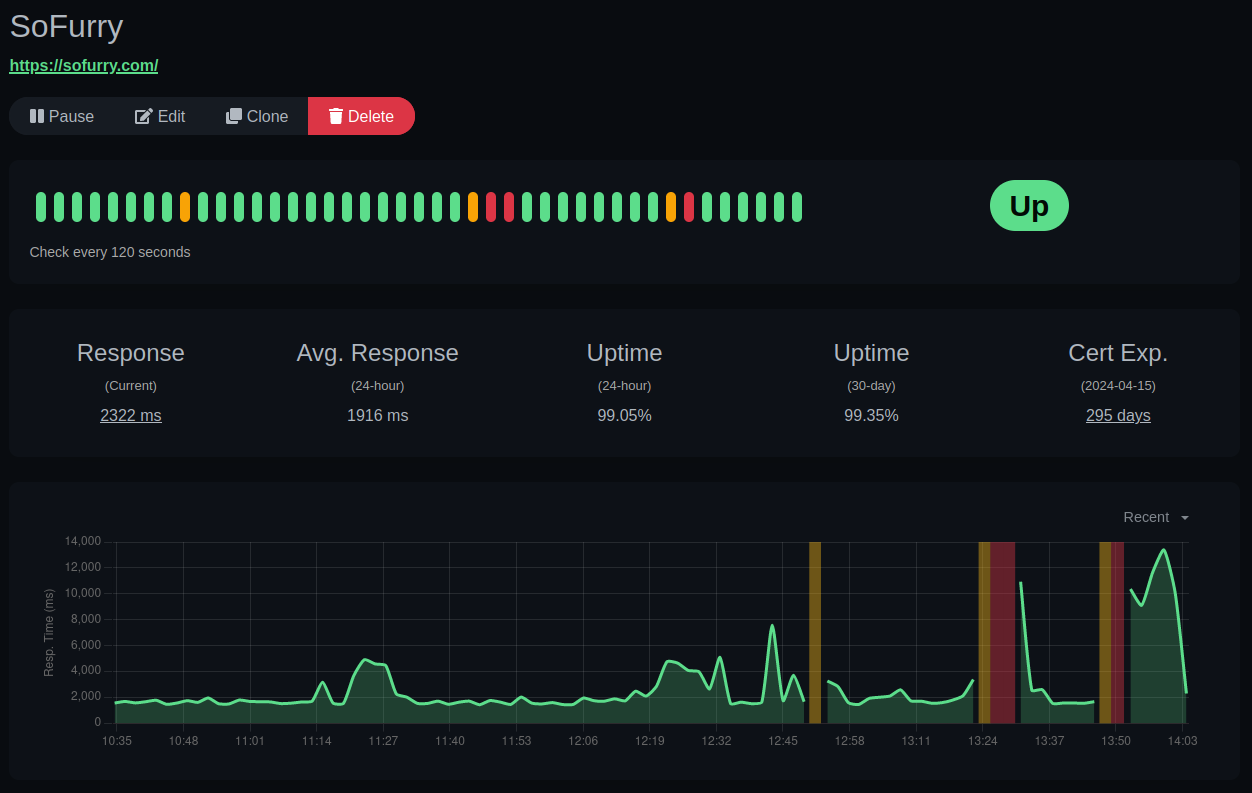This screenshot has height=793, width=1252.
Task: Open the Recent chart period dropdown
Action: pyautogui.click(x=1156, y=517)
